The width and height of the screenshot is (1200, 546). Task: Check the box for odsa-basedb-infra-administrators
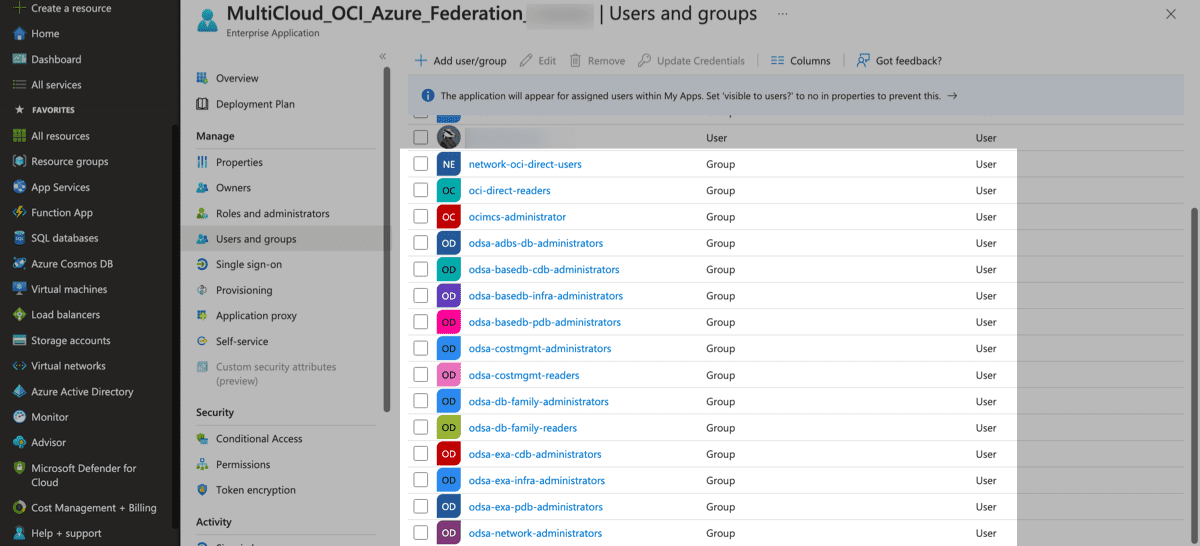(x=421, y=296)
